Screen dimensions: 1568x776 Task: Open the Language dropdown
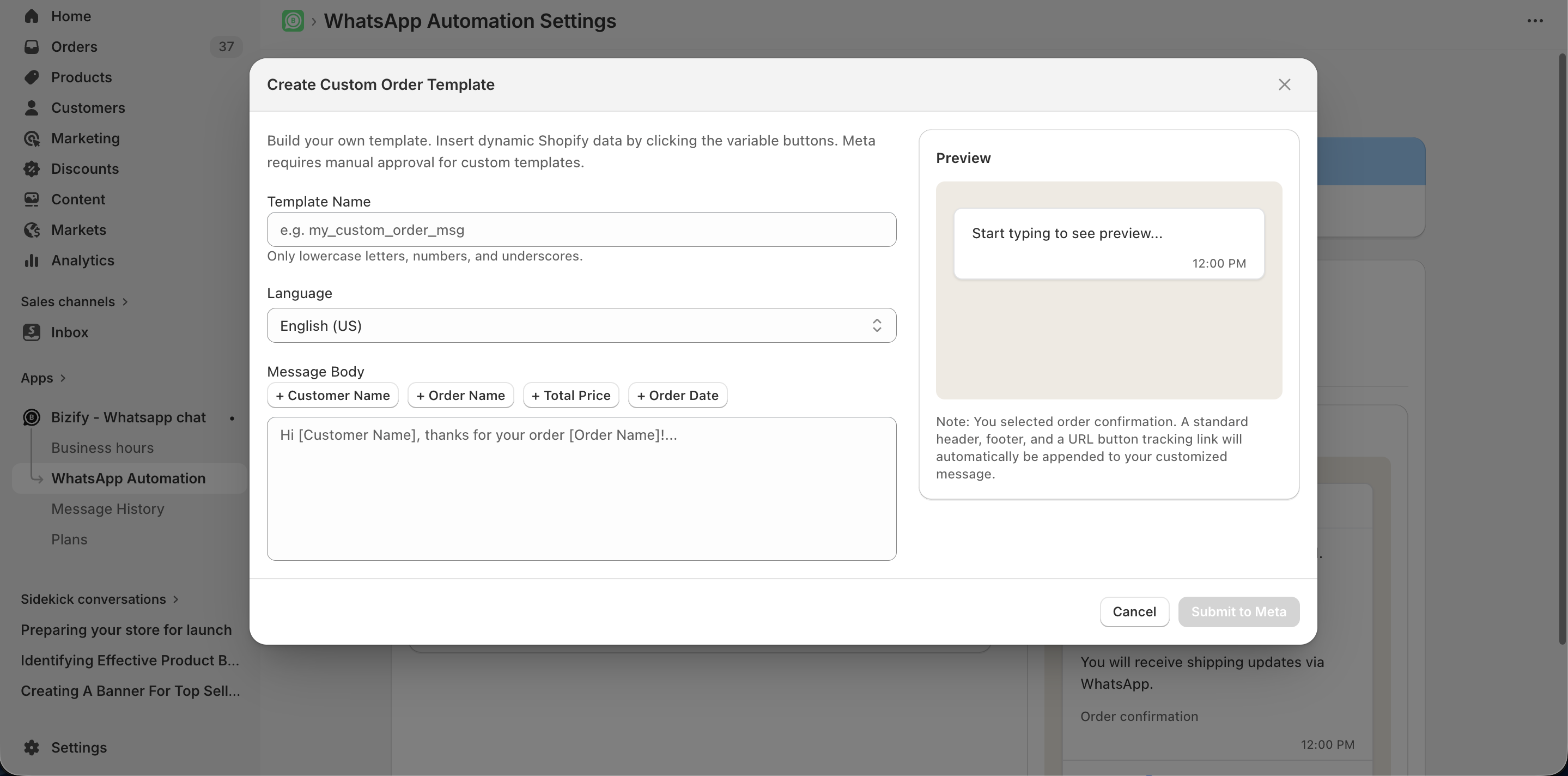tap(581, 326)
